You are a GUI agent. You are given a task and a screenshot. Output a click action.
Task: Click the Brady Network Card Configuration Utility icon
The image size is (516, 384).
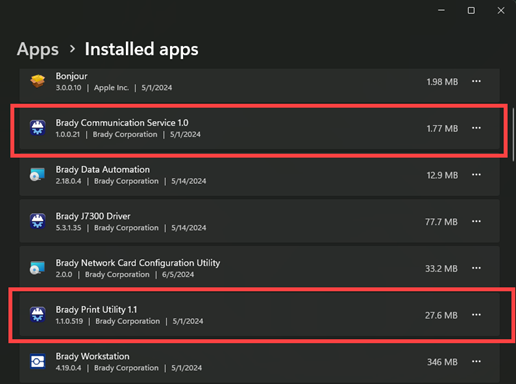tap(37, 268)
